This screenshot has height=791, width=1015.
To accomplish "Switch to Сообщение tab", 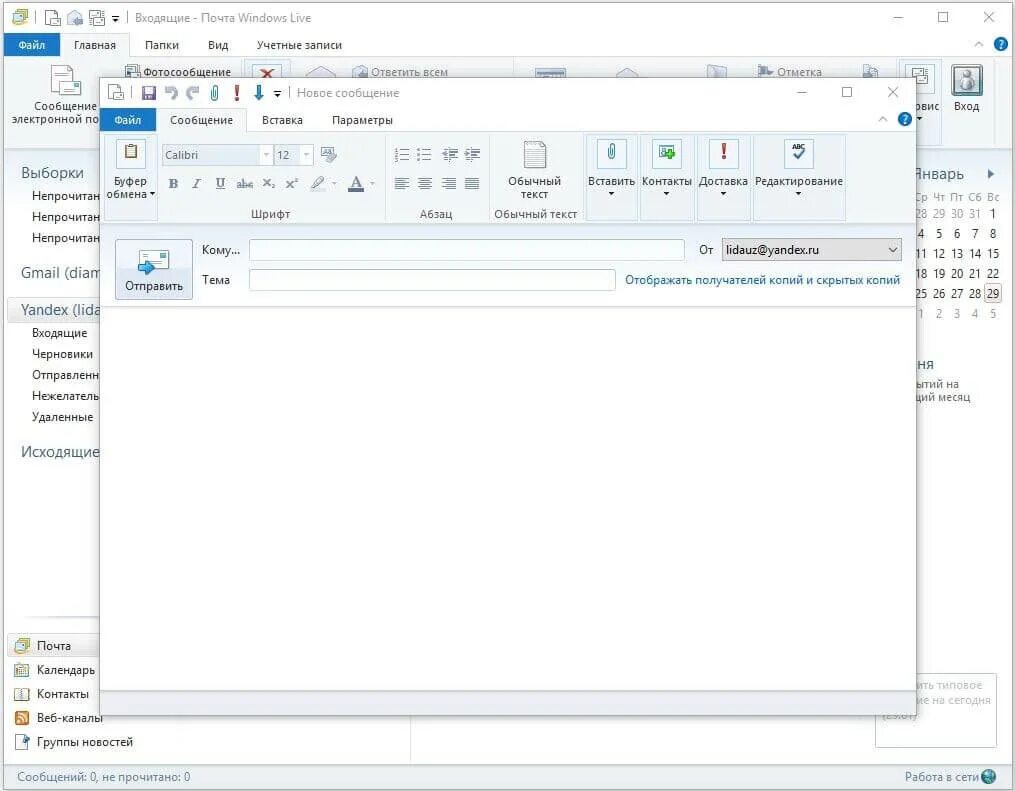I will pyautogui.click(x=201, y=120).
